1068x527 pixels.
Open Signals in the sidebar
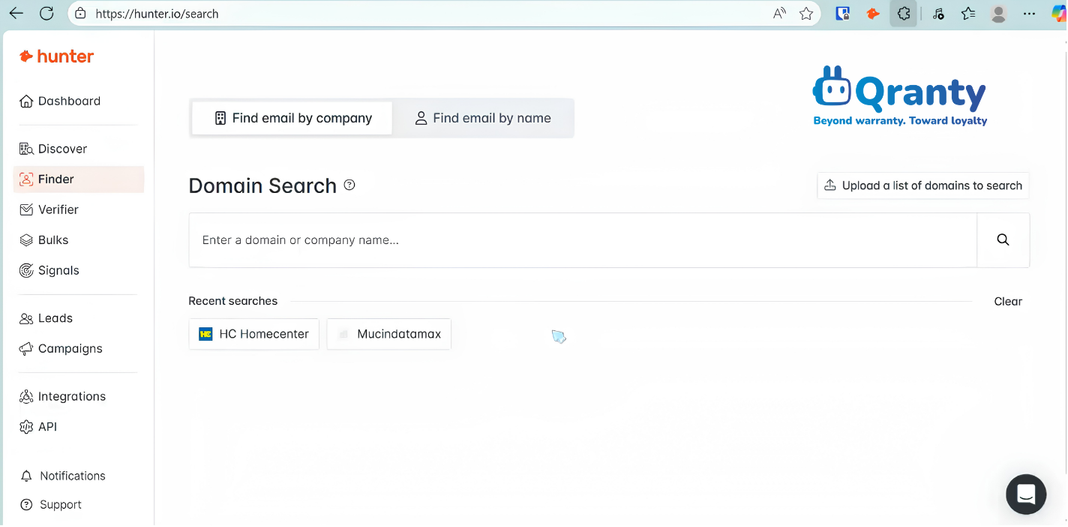click(49, 271)
